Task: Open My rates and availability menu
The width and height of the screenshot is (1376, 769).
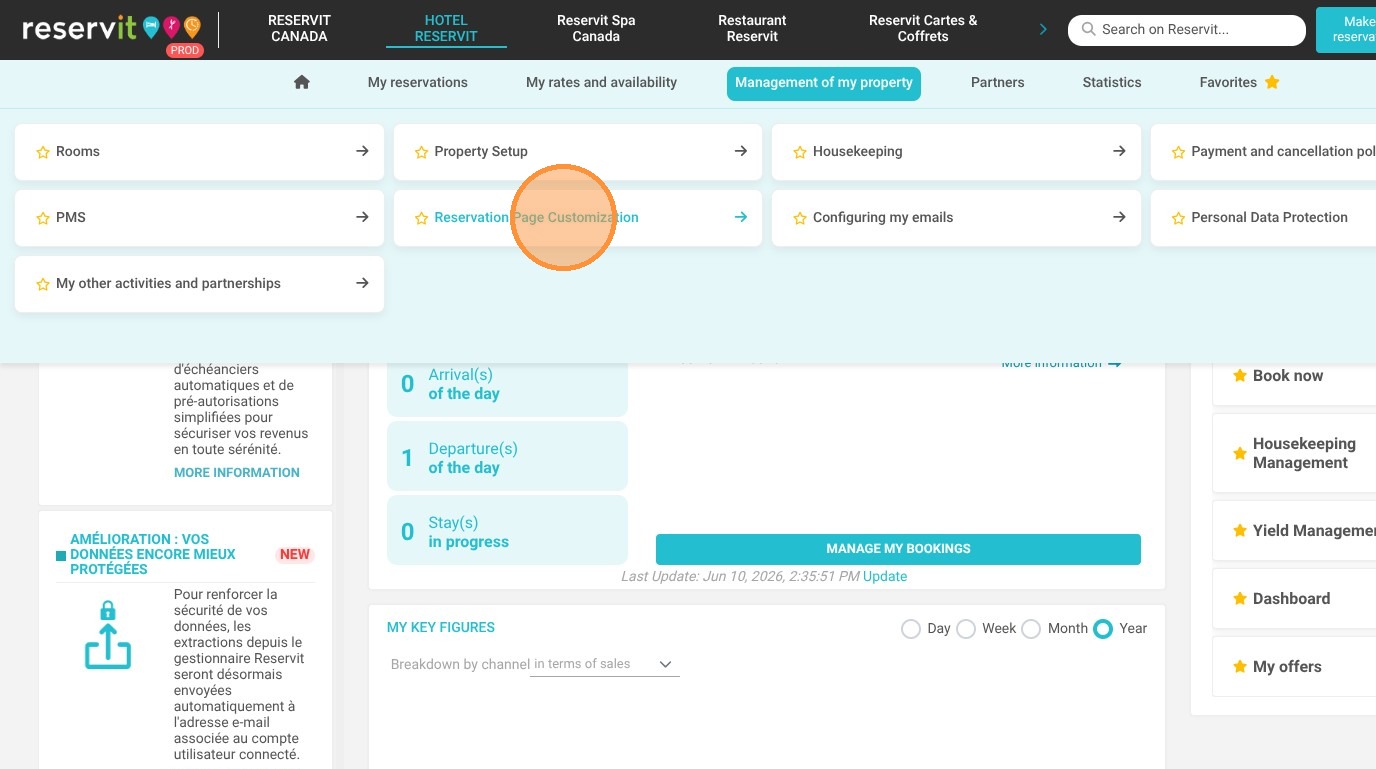Action: [602, 83]
